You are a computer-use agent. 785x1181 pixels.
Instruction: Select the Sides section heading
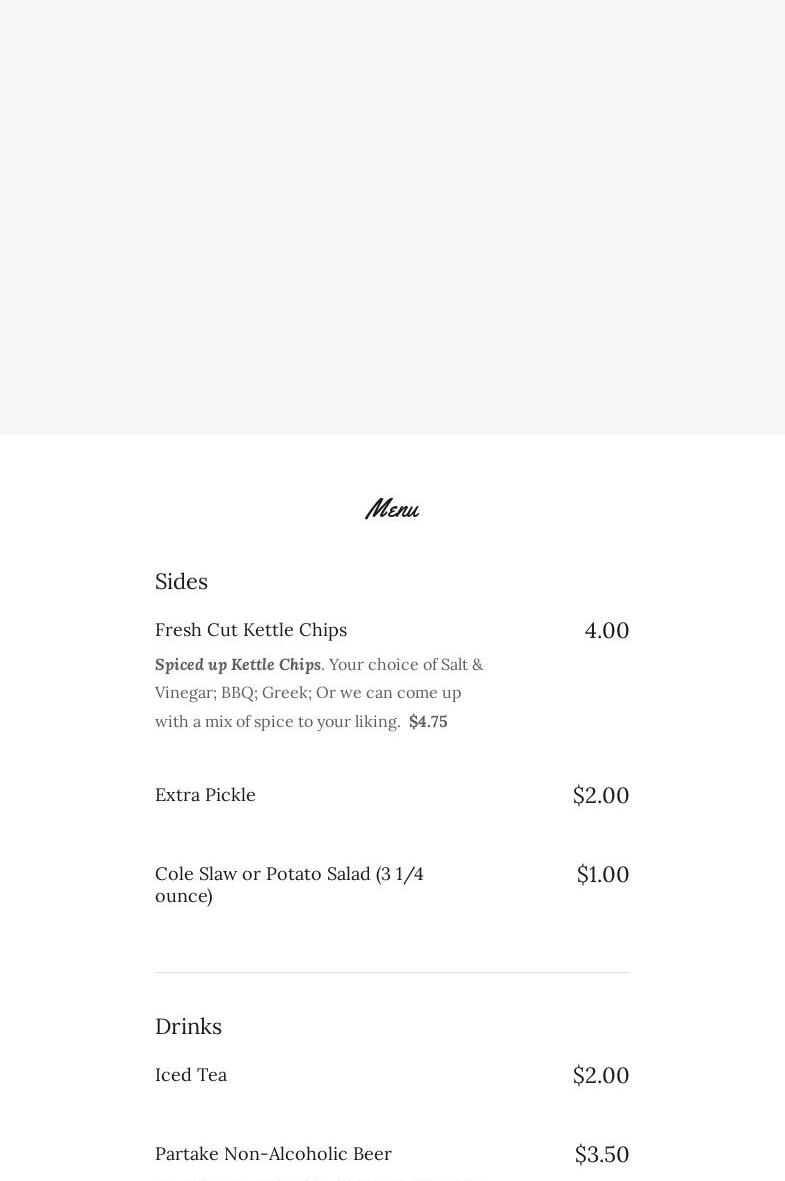(181, 581)
